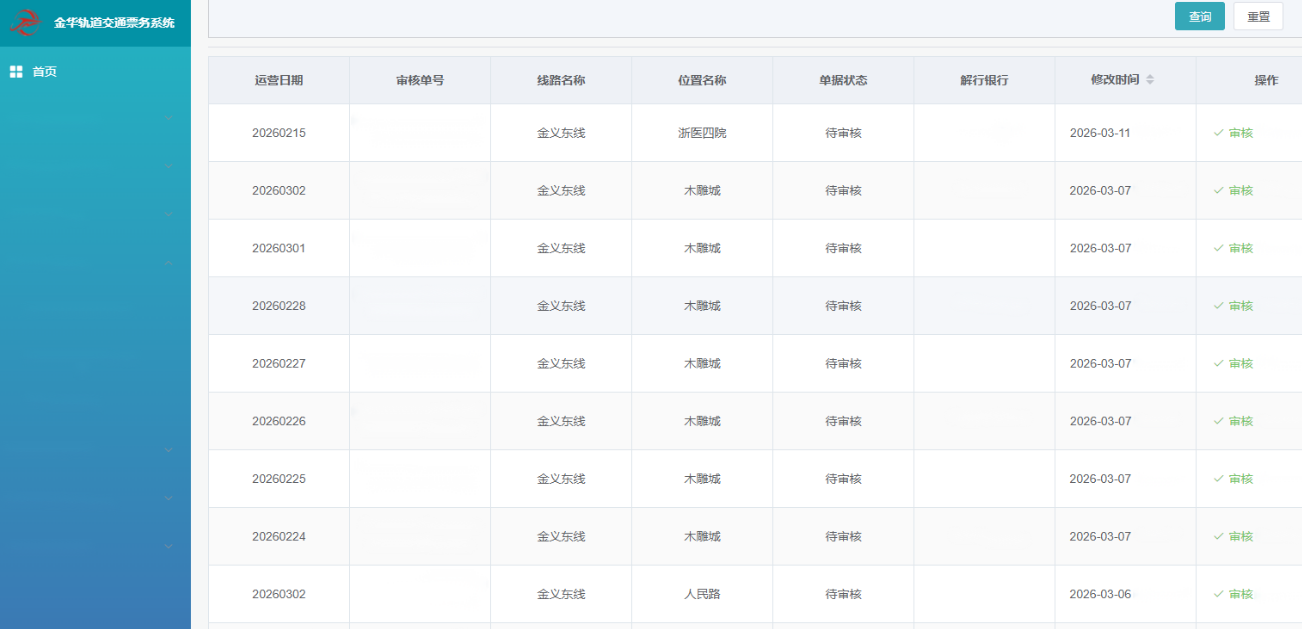Click the 首页 grid icon in sidebar

16,72
